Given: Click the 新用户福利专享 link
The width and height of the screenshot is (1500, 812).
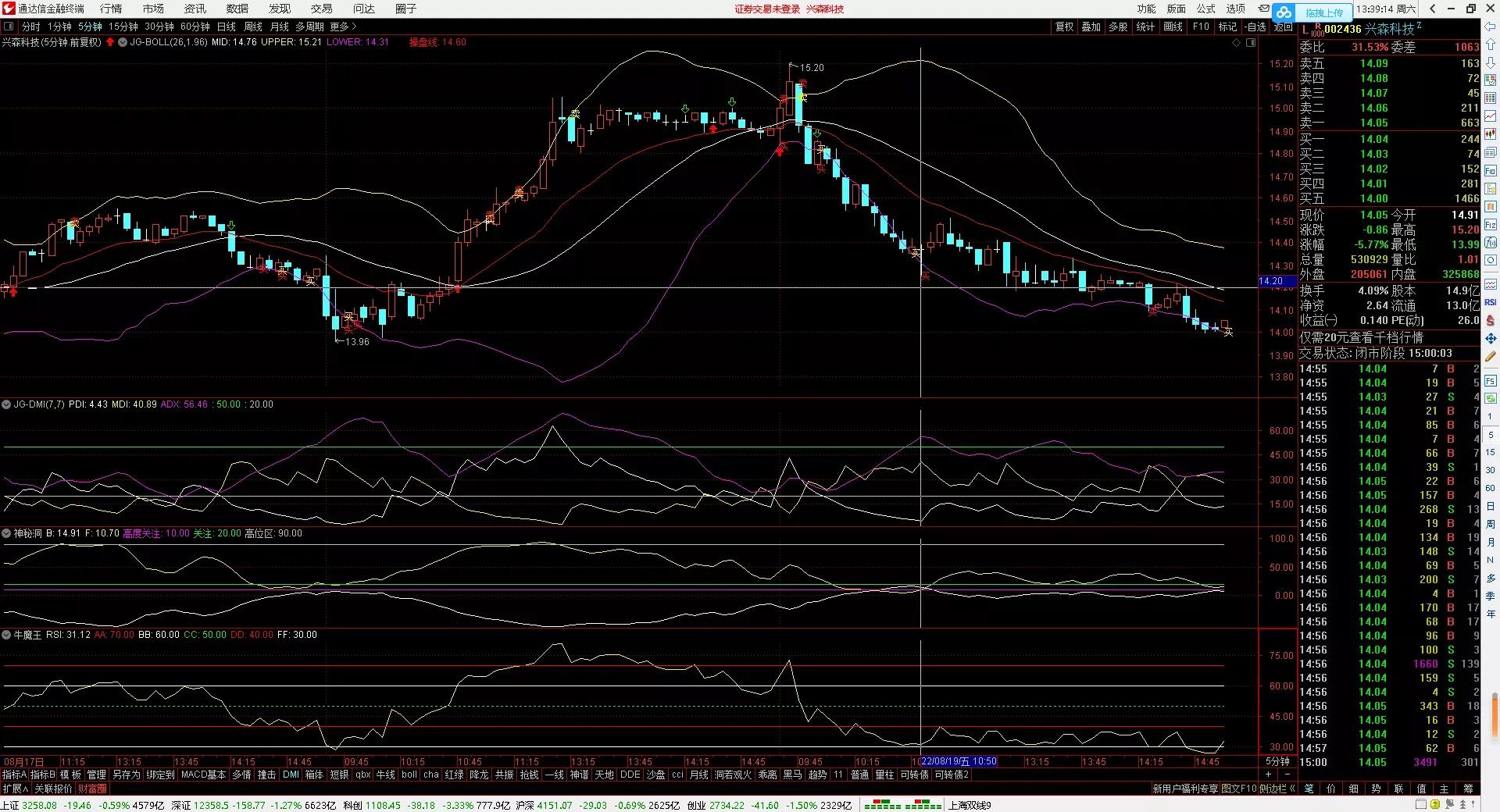Looking at the screenshot, I should pos(1185,789).
